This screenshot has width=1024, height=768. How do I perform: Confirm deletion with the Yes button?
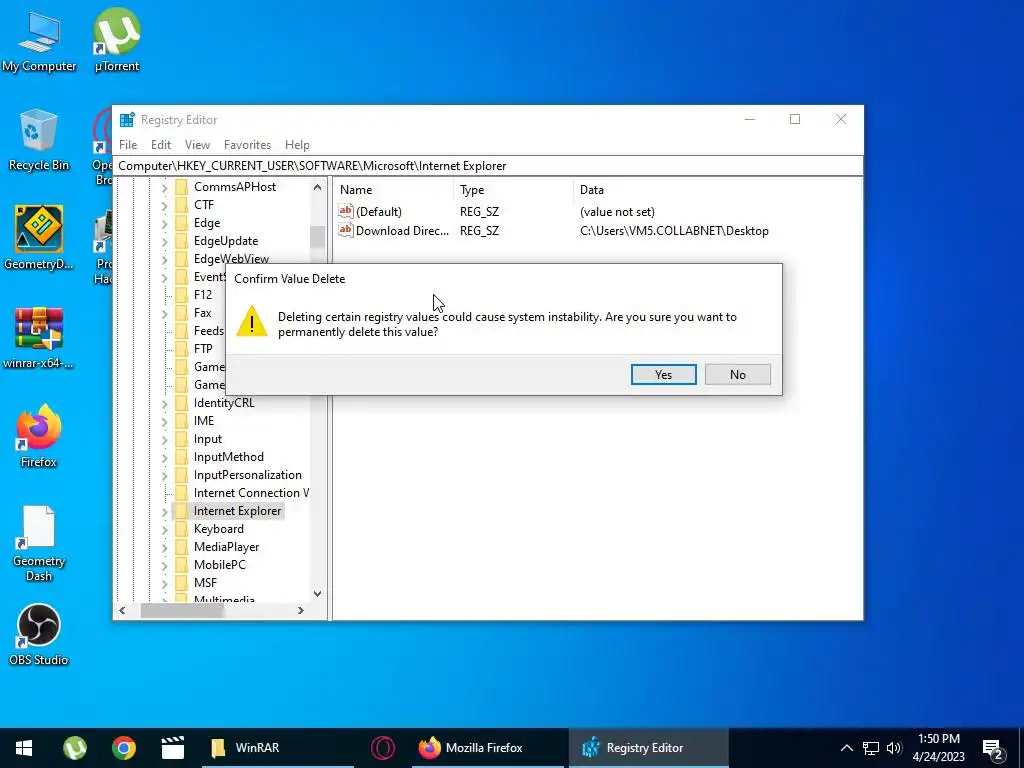[x=664, y=374]
